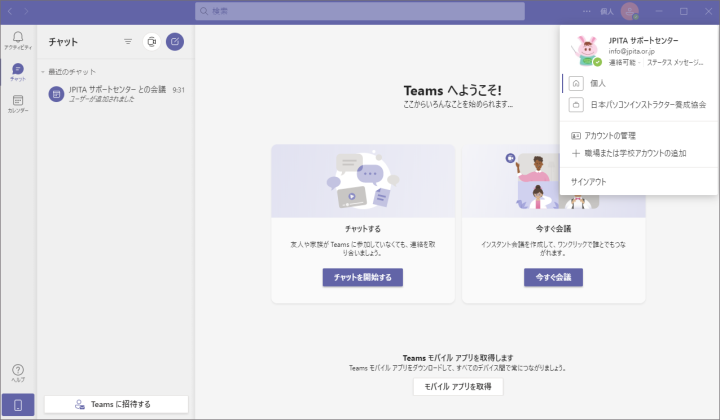Open the Calendar (カレンダー) sidebar icon
This screenshot has height=420, width=720.
pos(17,103)
